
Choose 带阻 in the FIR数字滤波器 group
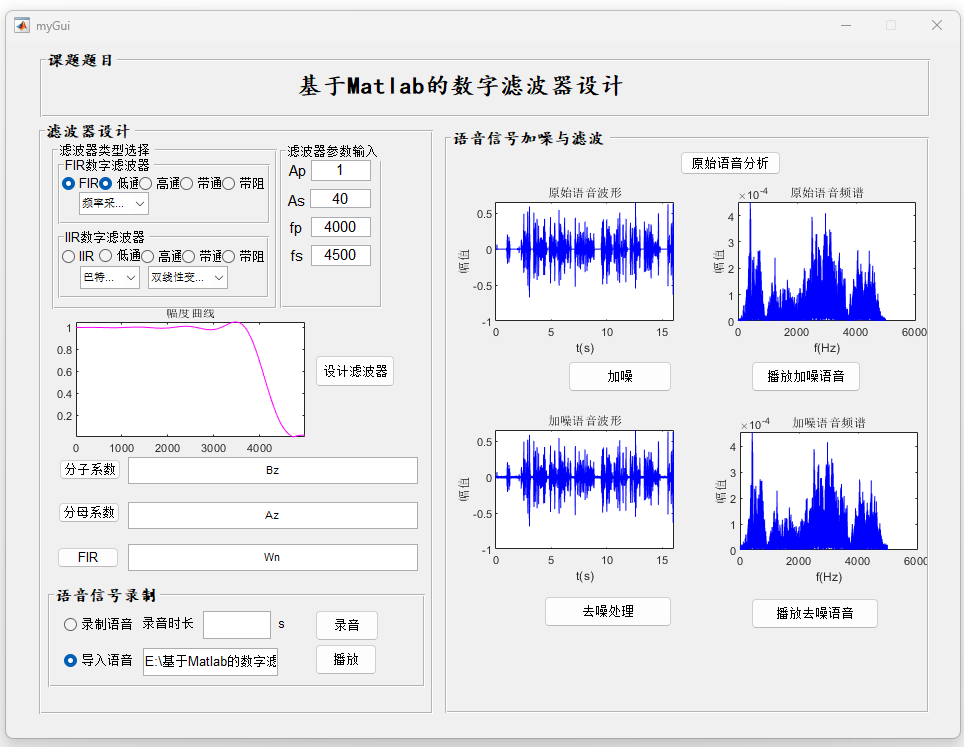229,184
